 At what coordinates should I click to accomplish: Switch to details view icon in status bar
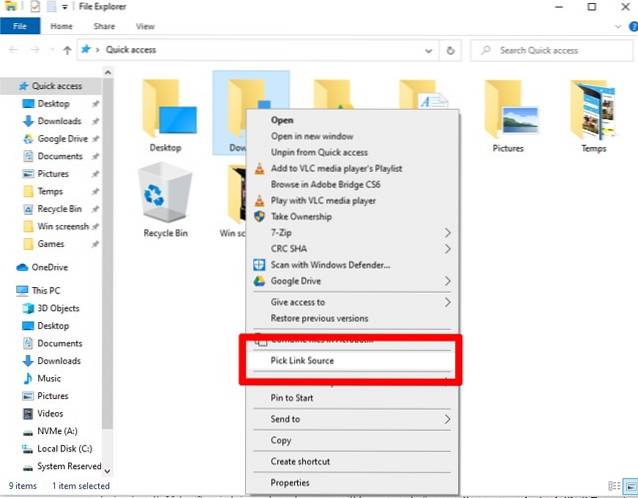[x=614, y=486]
